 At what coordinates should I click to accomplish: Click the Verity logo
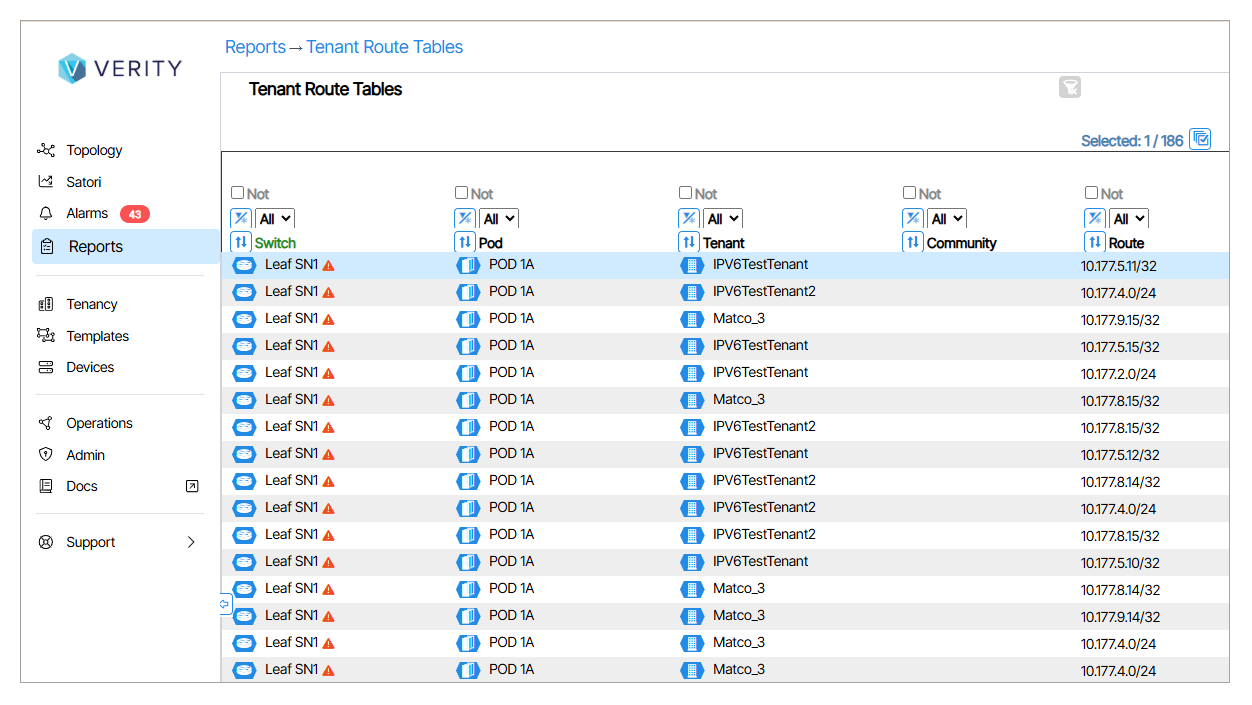120,68
